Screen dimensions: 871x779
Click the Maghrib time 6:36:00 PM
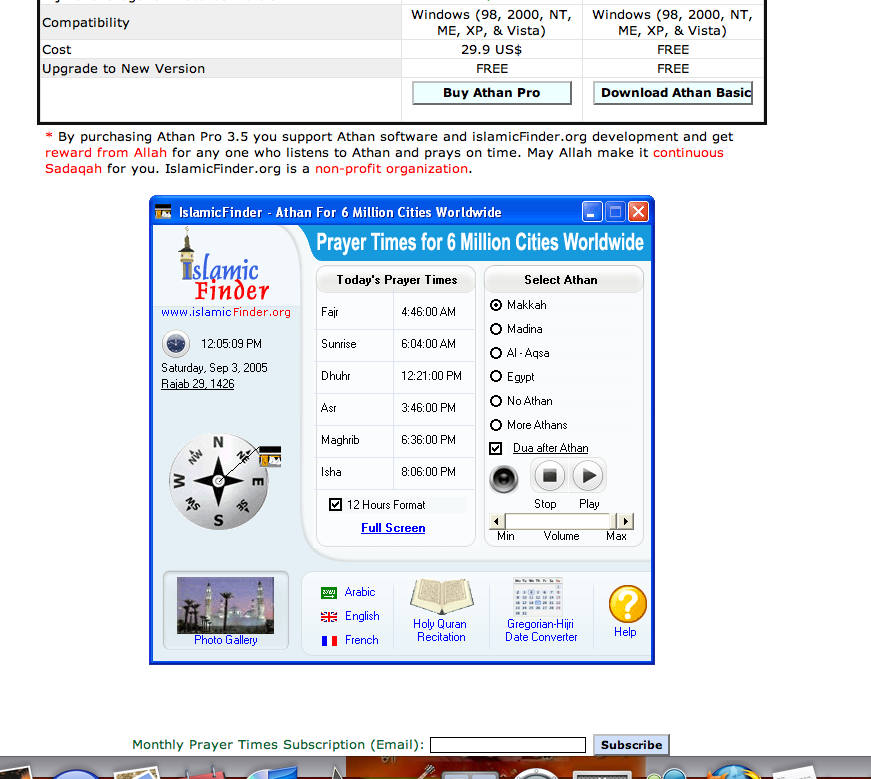pyautogui.click(x=428, y=440)
